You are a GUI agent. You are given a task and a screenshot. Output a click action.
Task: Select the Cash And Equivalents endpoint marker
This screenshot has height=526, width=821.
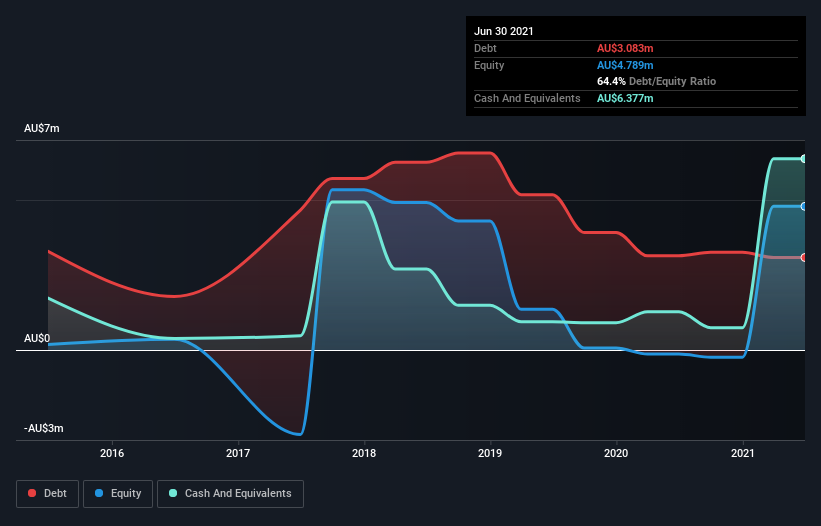pyautogui.click(x=804, y=159)
